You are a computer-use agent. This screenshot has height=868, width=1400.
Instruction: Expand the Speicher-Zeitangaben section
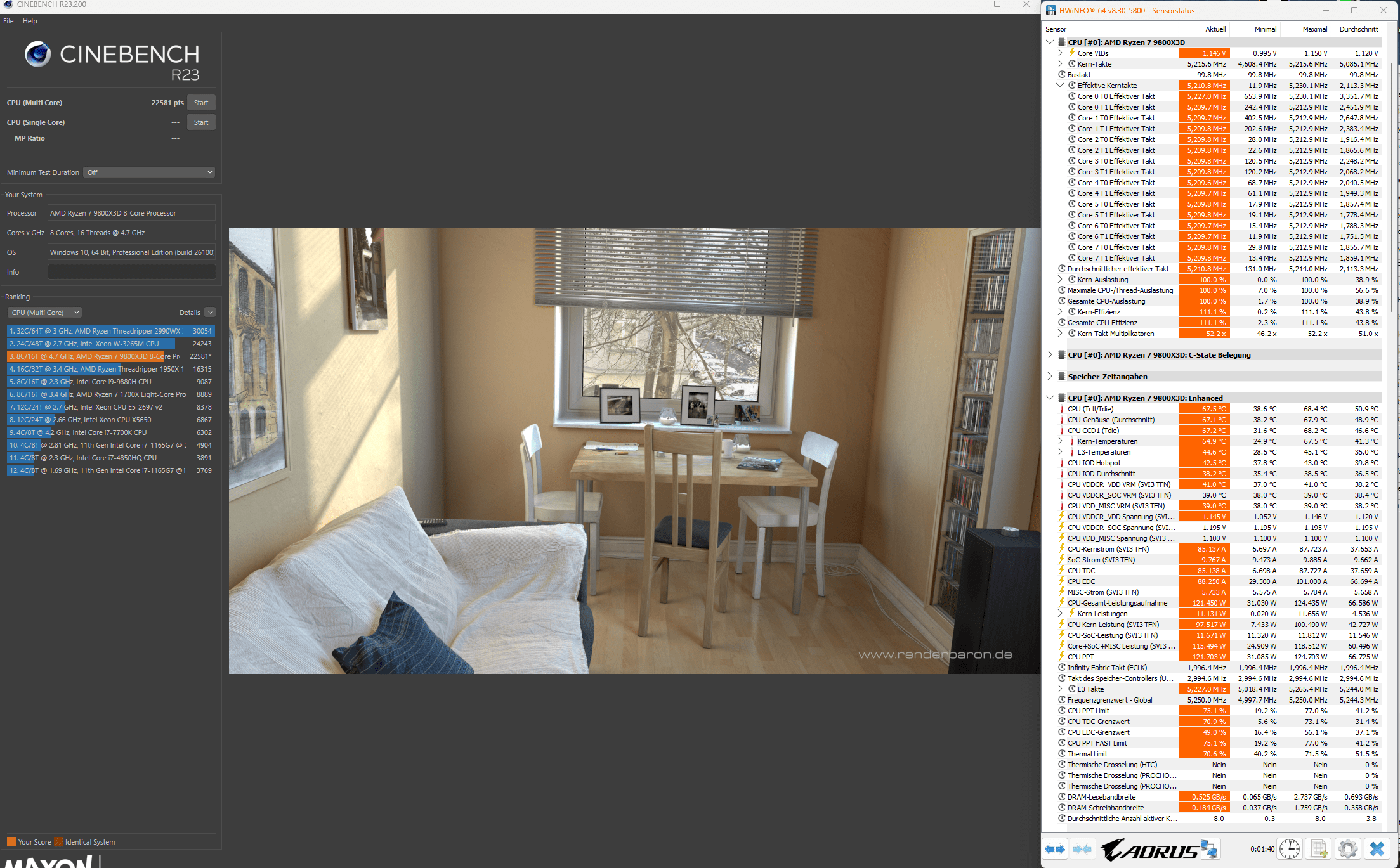1050,377
